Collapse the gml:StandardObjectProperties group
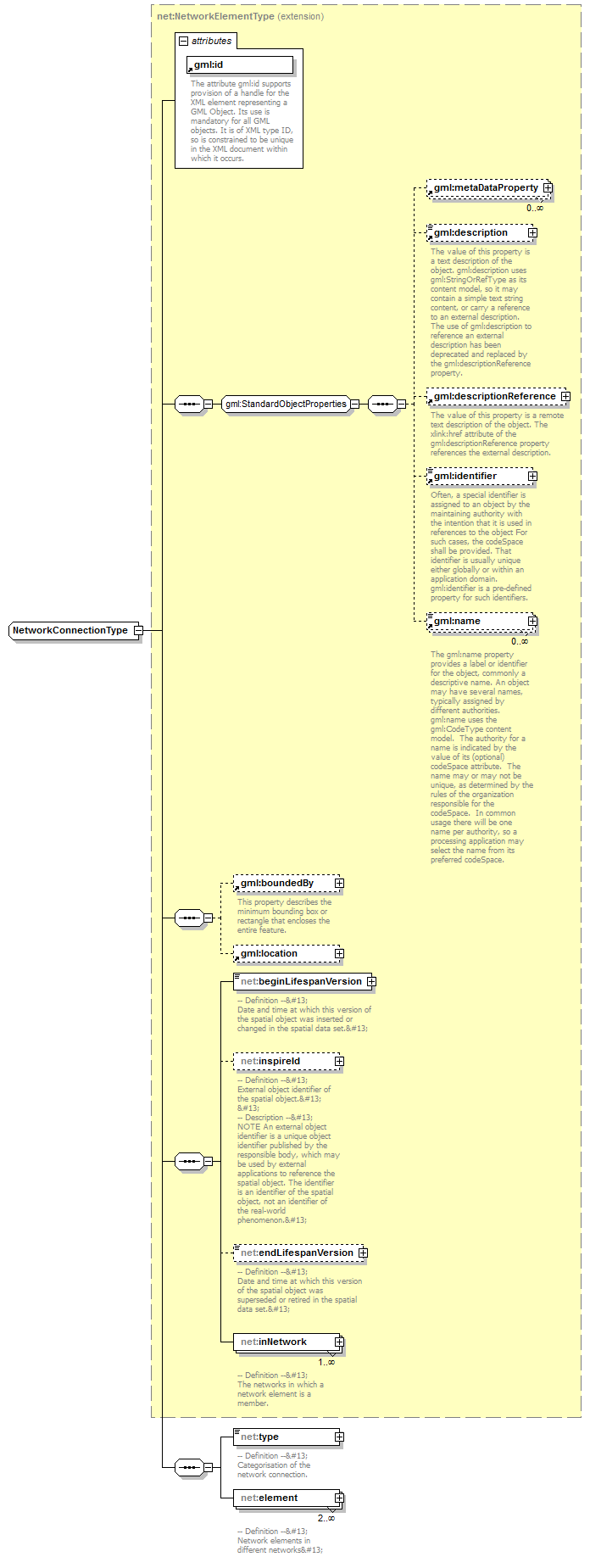Screen dimensions: 590x1568 354,405
